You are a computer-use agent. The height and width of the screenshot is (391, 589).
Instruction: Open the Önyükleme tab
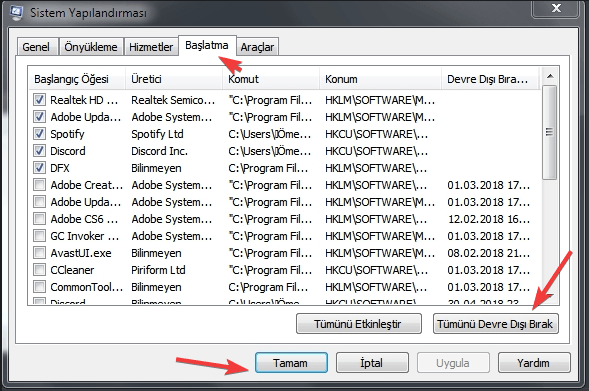(x=91, y=47)
